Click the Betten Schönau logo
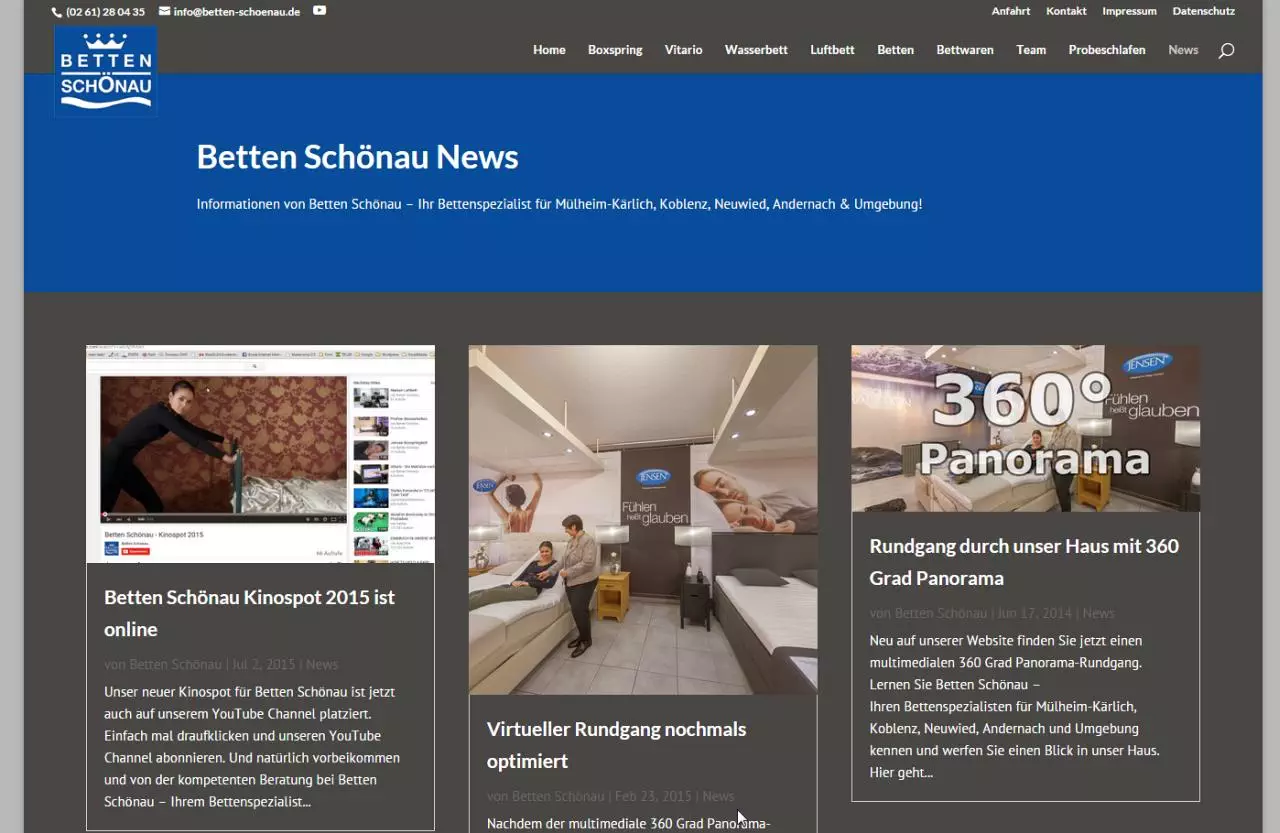The width and height of the screenshot is (1280, 833). [105, 71]
